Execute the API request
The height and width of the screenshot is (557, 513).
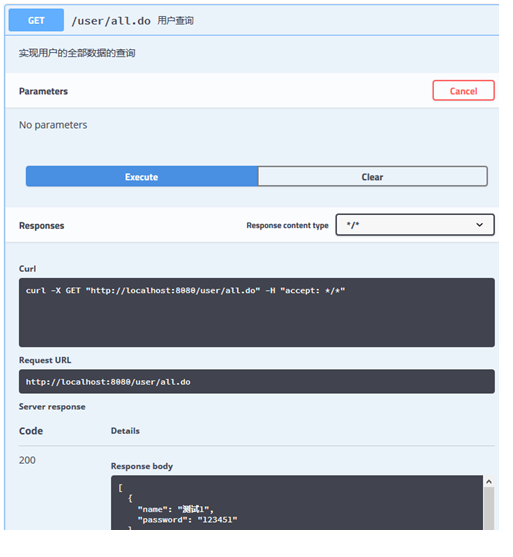[142, 177]
